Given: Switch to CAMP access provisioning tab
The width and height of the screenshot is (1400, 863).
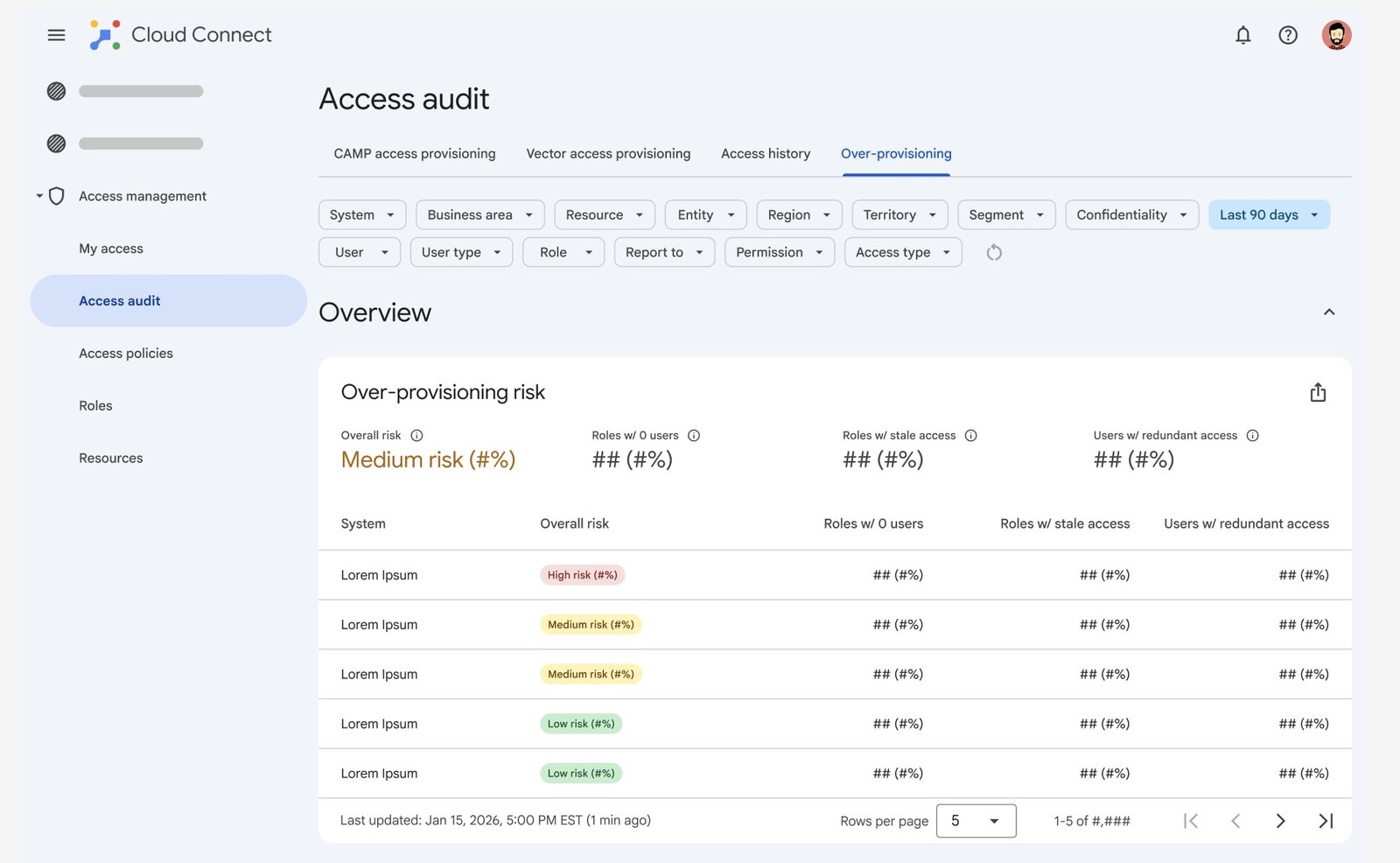Looking at the screenshot, I should click(x=415, y=153).
